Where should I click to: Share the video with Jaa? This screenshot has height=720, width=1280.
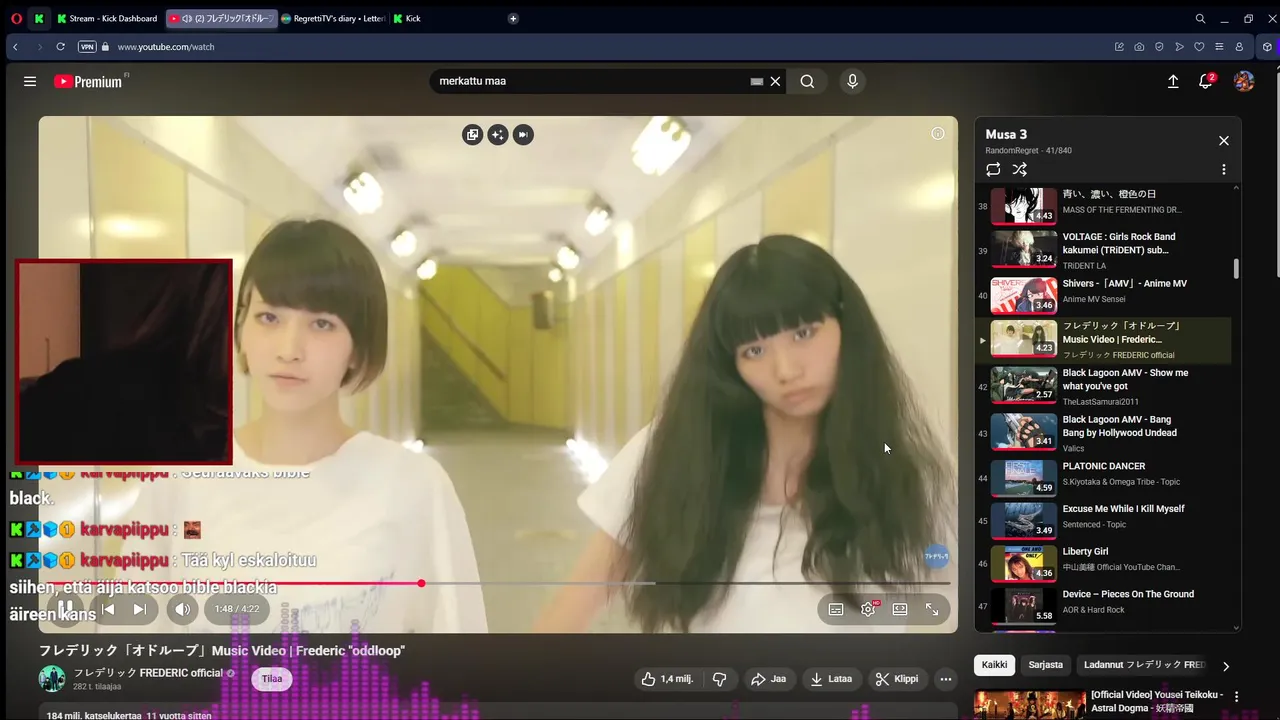coord(769,679)
